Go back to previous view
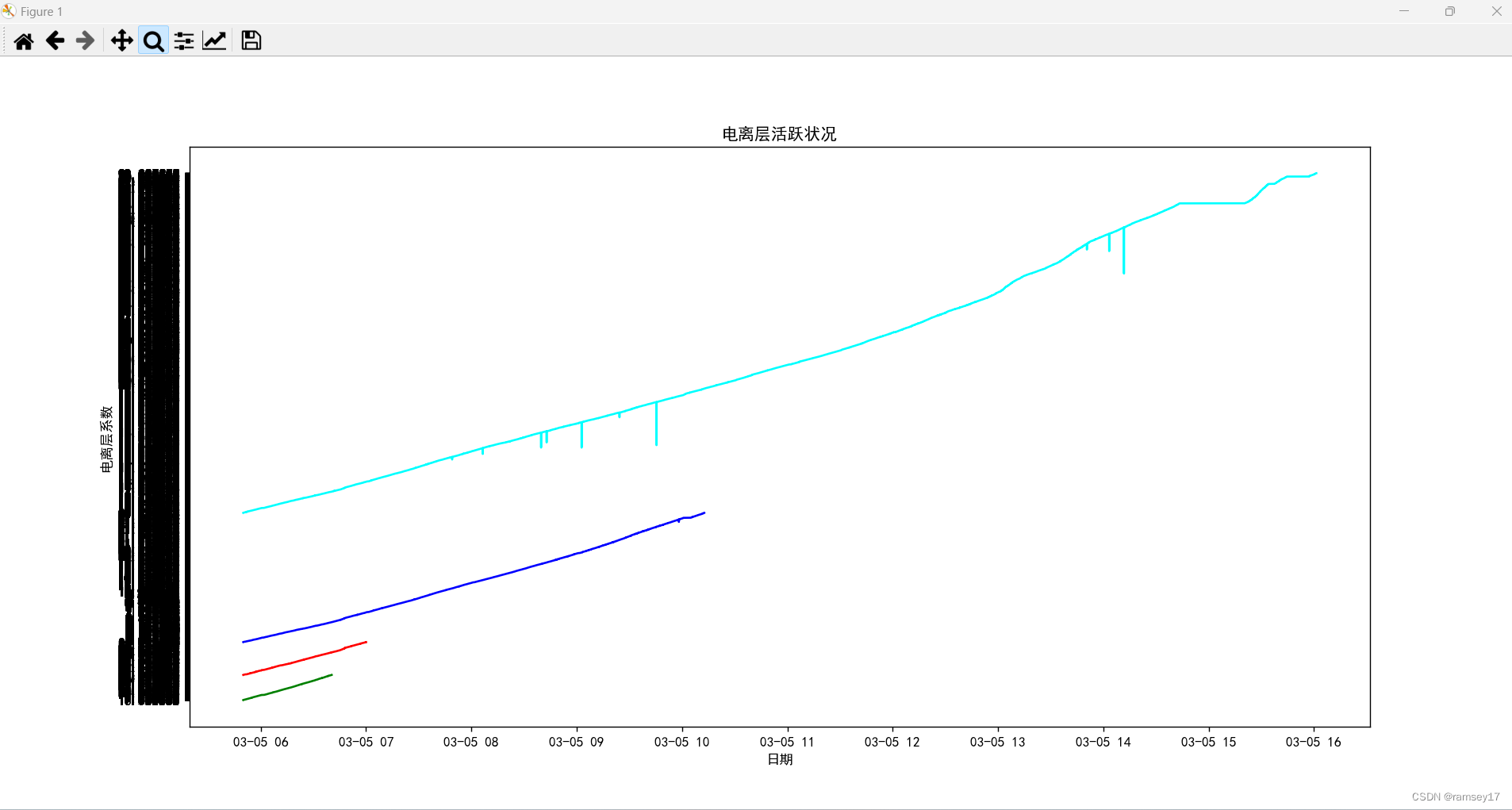This screenshot has width=1512, height=810. coord(55,40)
